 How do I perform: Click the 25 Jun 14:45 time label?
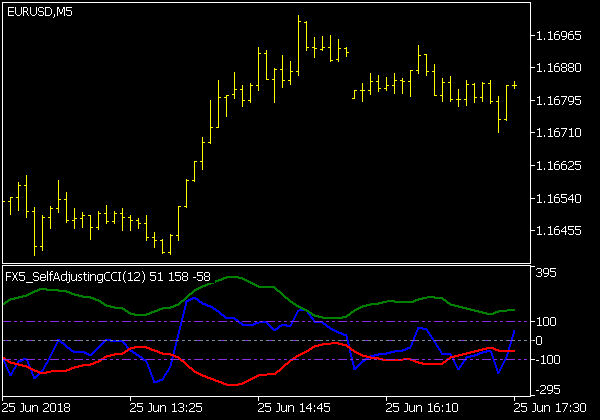tap(294, 408)
